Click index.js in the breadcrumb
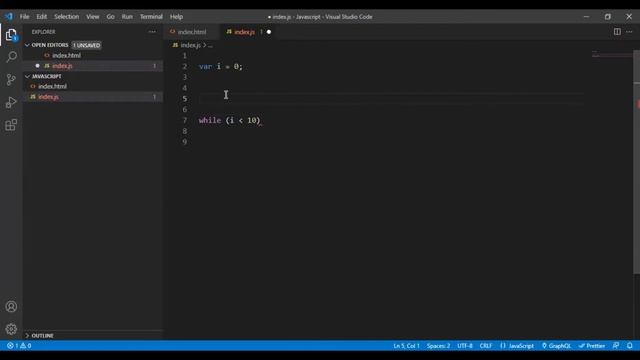 pos(190,45)
